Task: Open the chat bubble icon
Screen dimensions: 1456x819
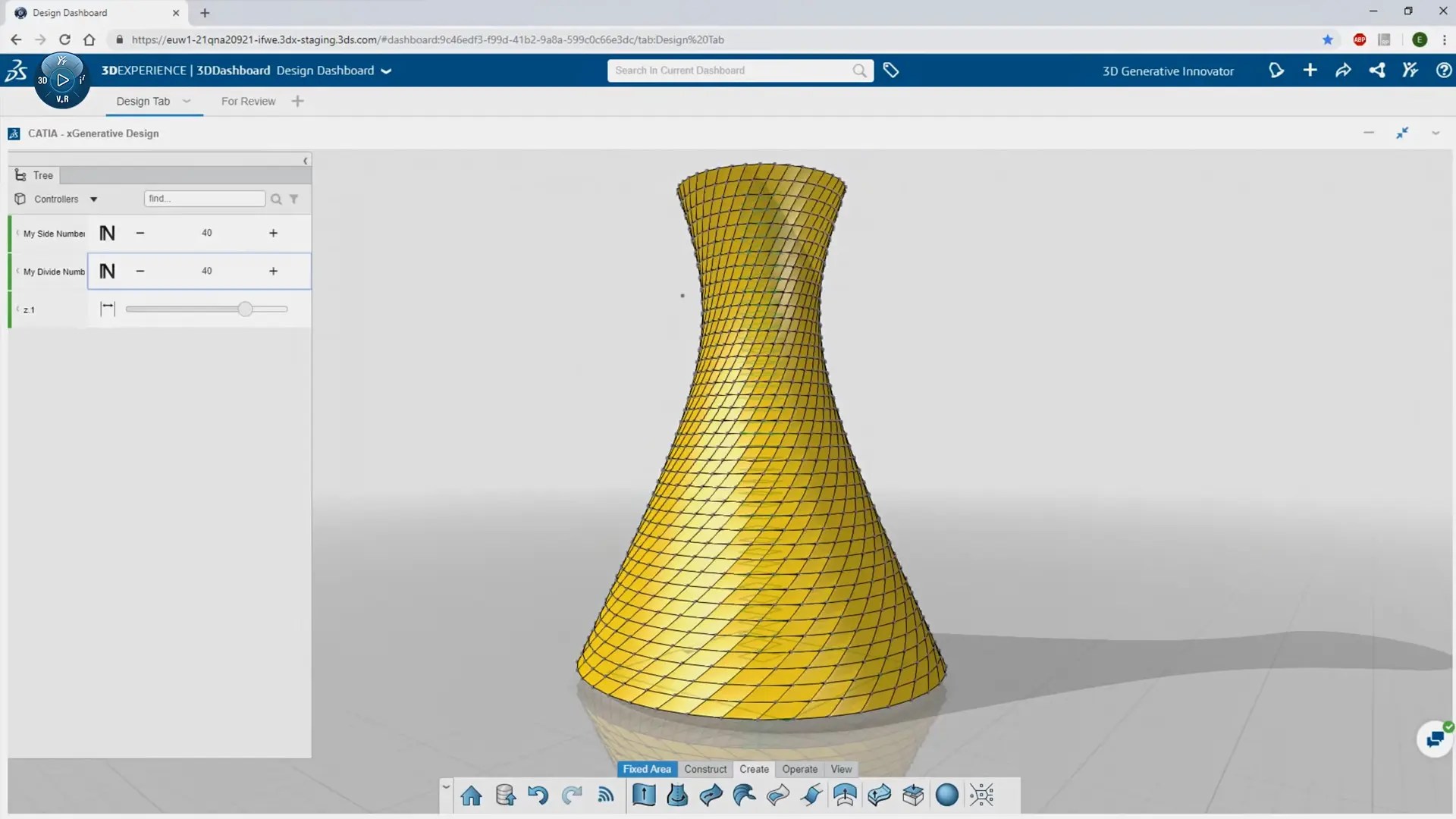Action: click(x=1435, y=738)
